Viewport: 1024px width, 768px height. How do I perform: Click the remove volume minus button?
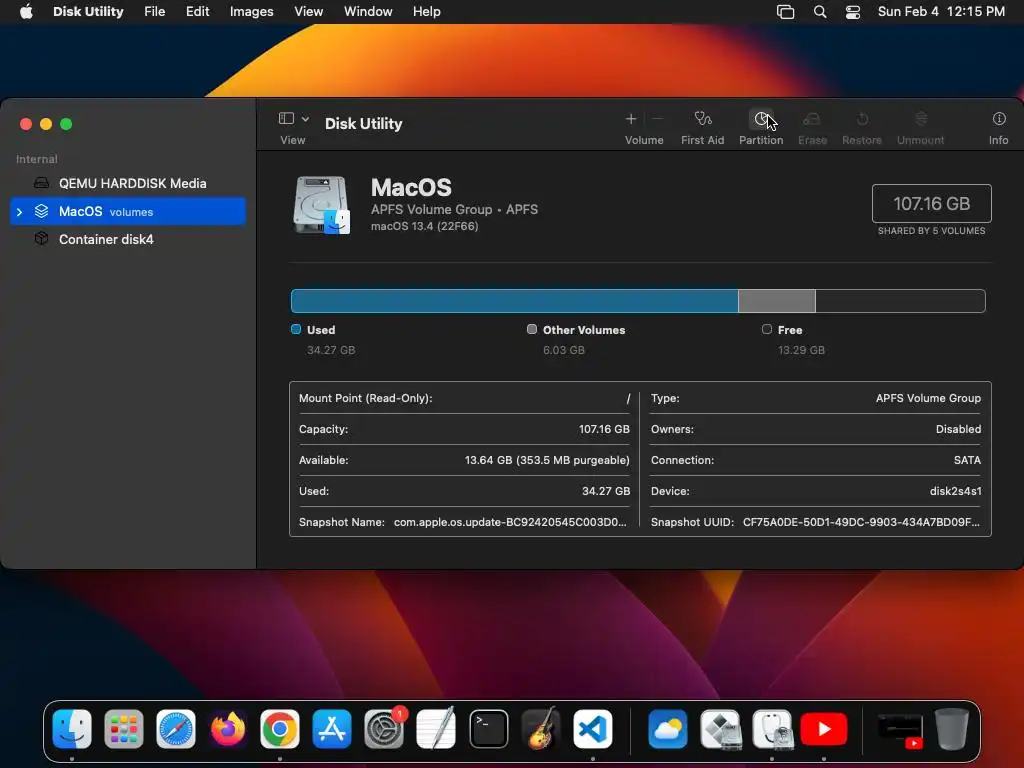pos(657,119)
